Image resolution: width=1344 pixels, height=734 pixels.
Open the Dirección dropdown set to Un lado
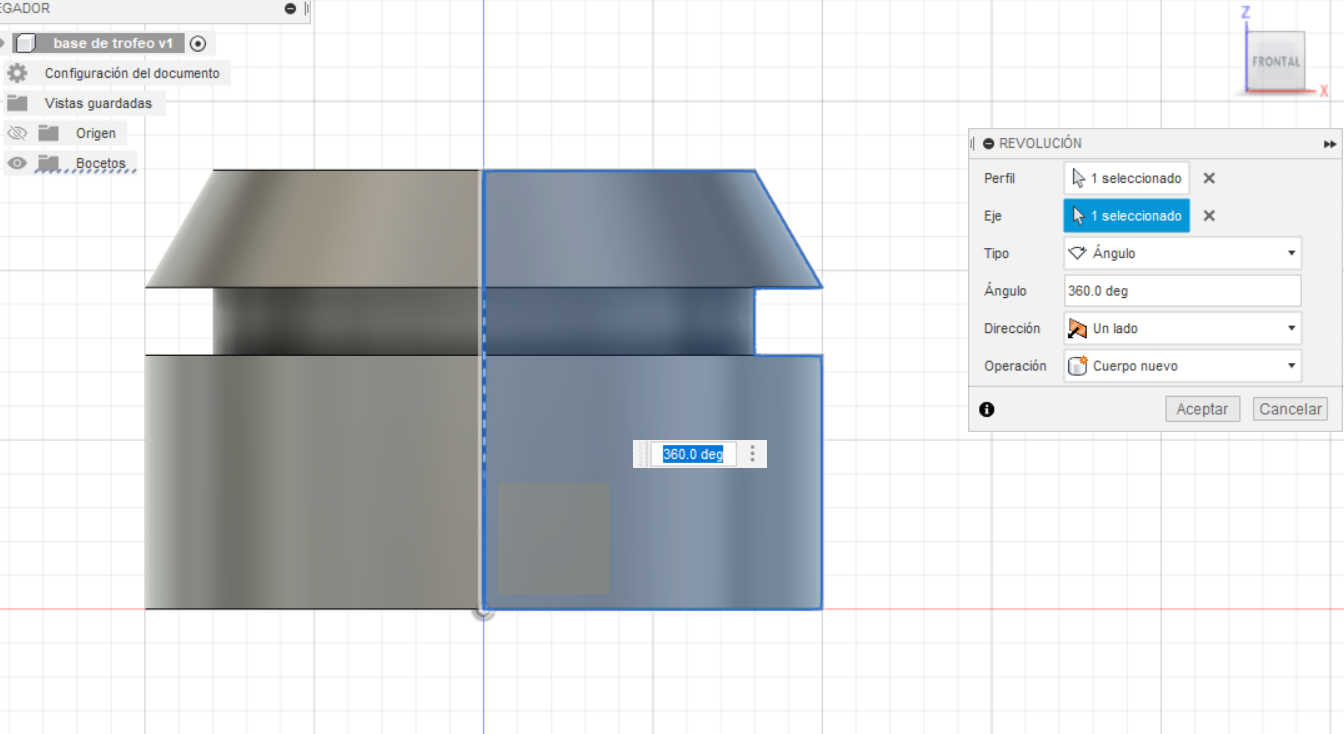point(1182,328)
